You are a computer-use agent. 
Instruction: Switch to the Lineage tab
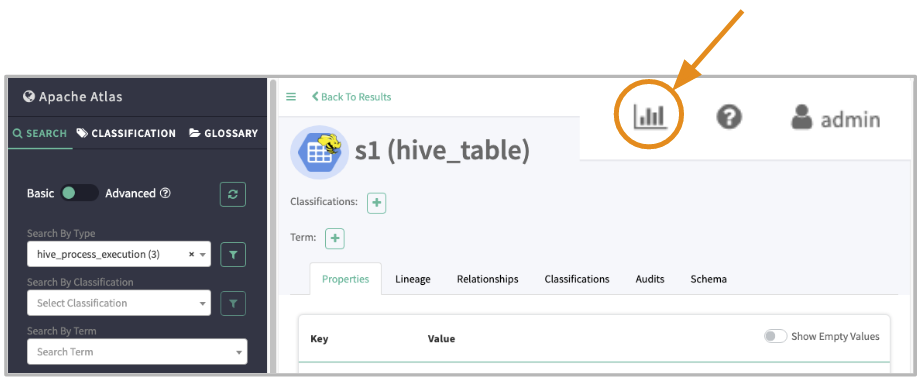coord(413,279)
